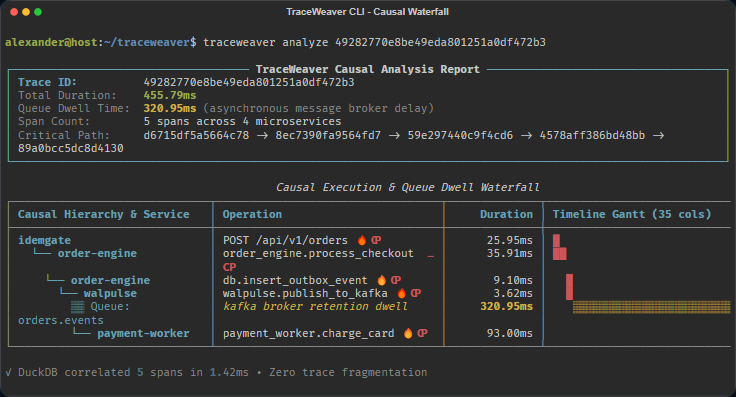Click the Causal Execution & Queue Dwell Waterfall caption
The image size is (736, 397).
[407, 187]
